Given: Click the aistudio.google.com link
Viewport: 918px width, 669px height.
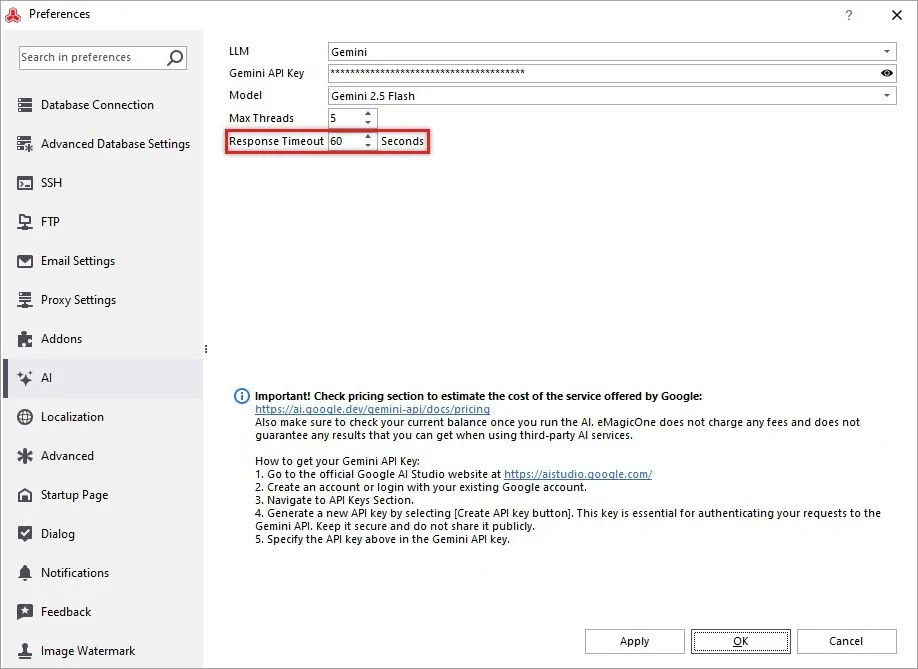Looking at the screenshot, I should click(578, 474).
